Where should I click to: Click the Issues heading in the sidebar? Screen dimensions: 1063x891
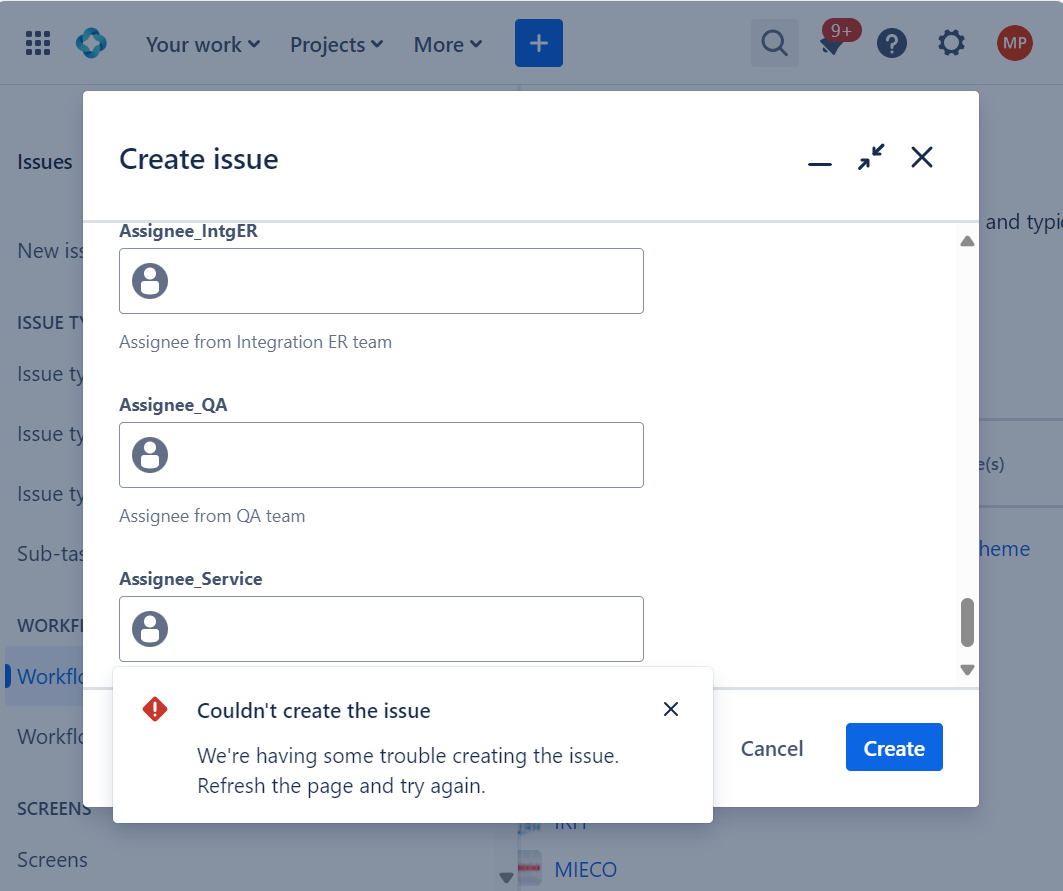point(45,162)
